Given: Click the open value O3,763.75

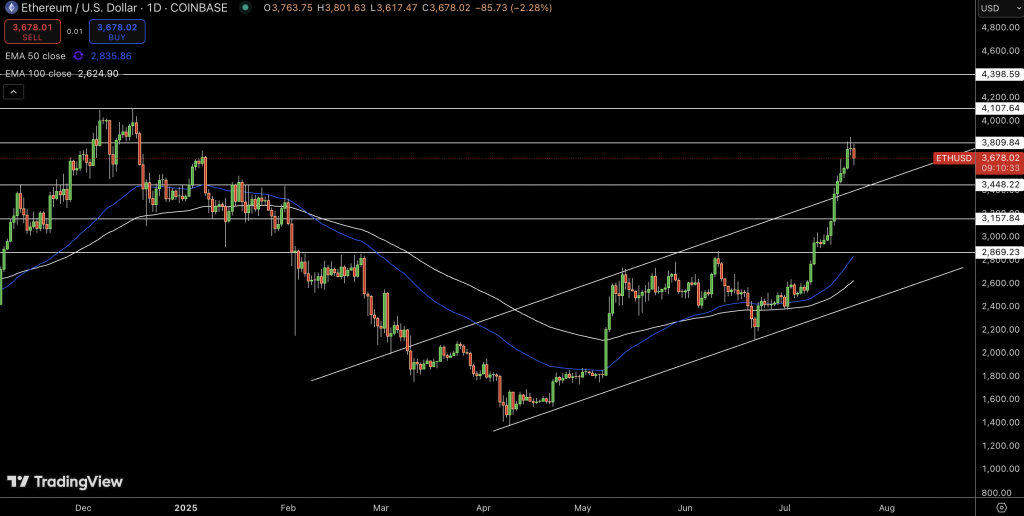Looking at the screenshot, I should point(289,8).
